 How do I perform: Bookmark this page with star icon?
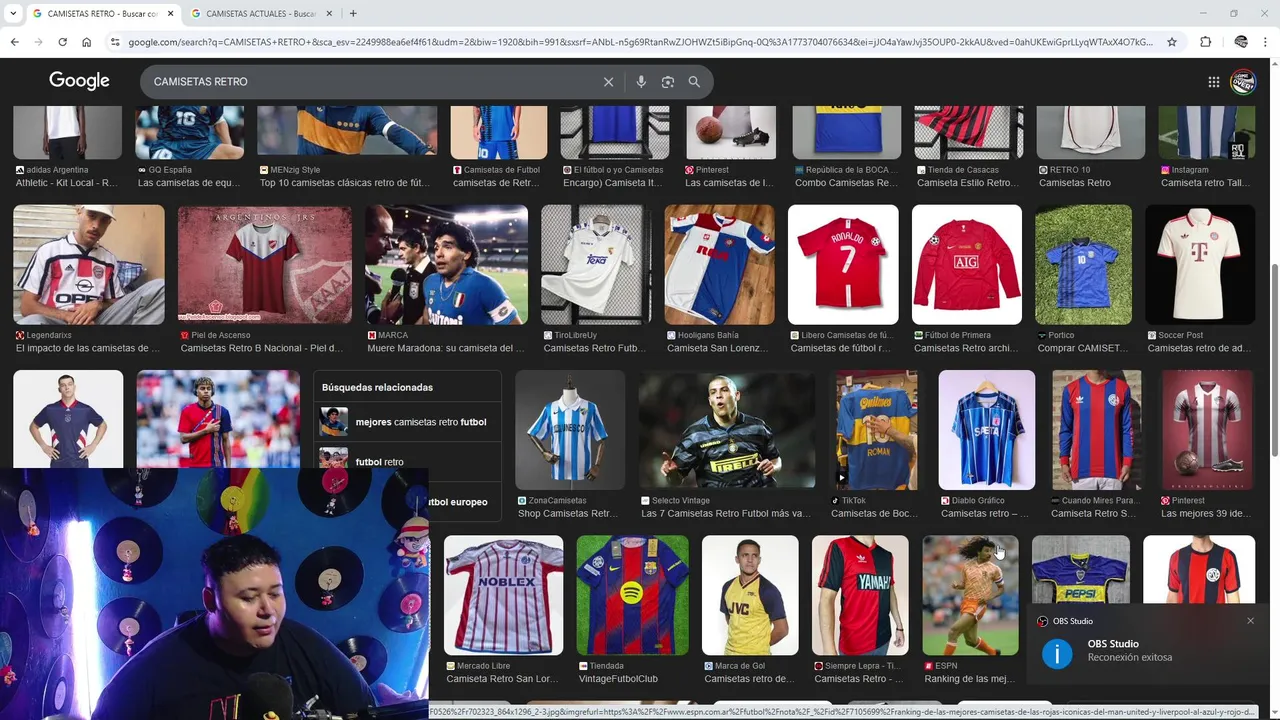coord(1172,42)
